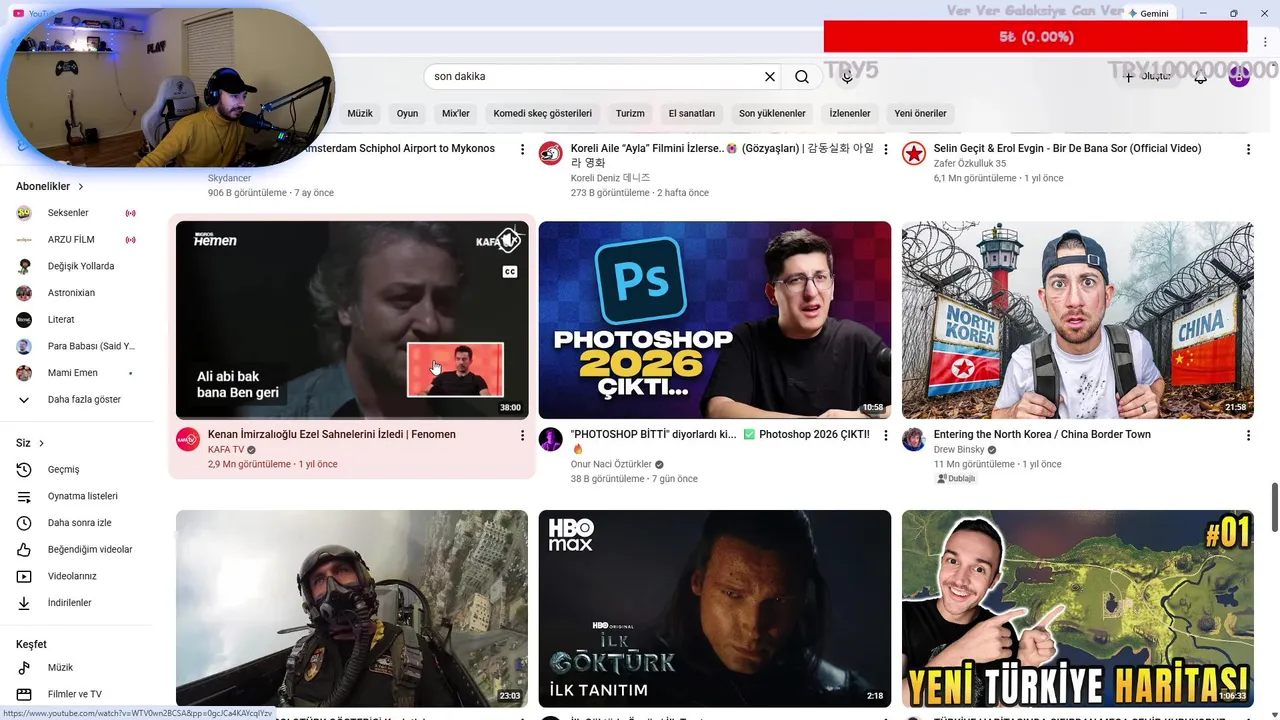
Task: Open Geçmiş history in sidebar
Action: point(77,469)
